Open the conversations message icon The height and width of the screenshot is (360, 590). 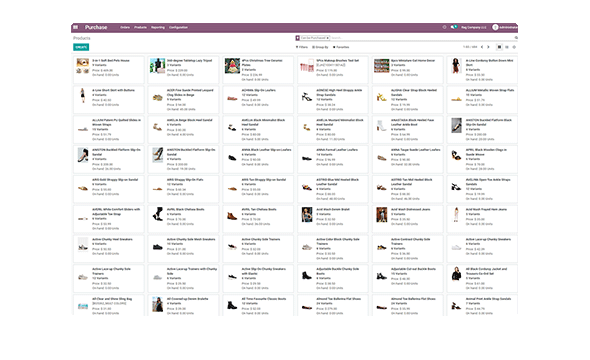pyautogui.click(x=454, y=27)
